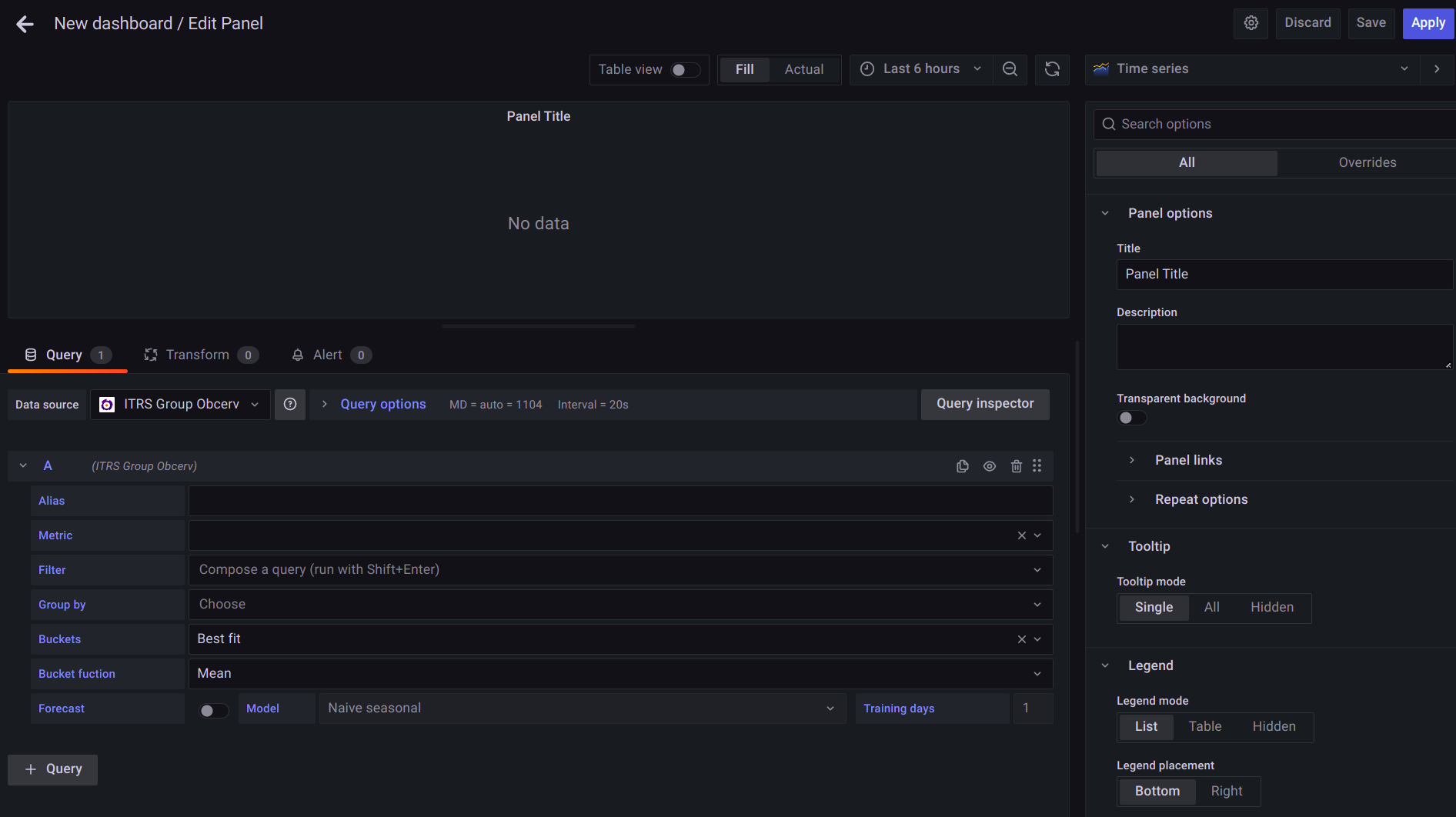
Task: Set Legend mode to Hidden
Action: 1274,727
